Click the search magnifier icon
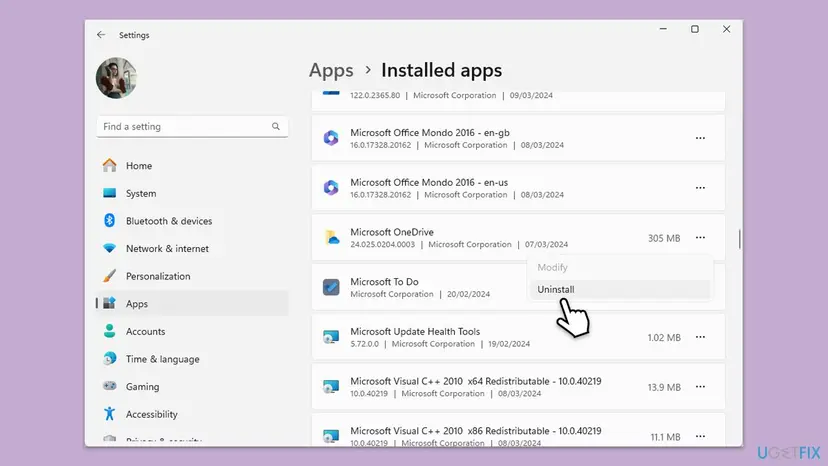The width and height of the screenshot is (828, 466). pyautogui.click(x=276, y=126)
